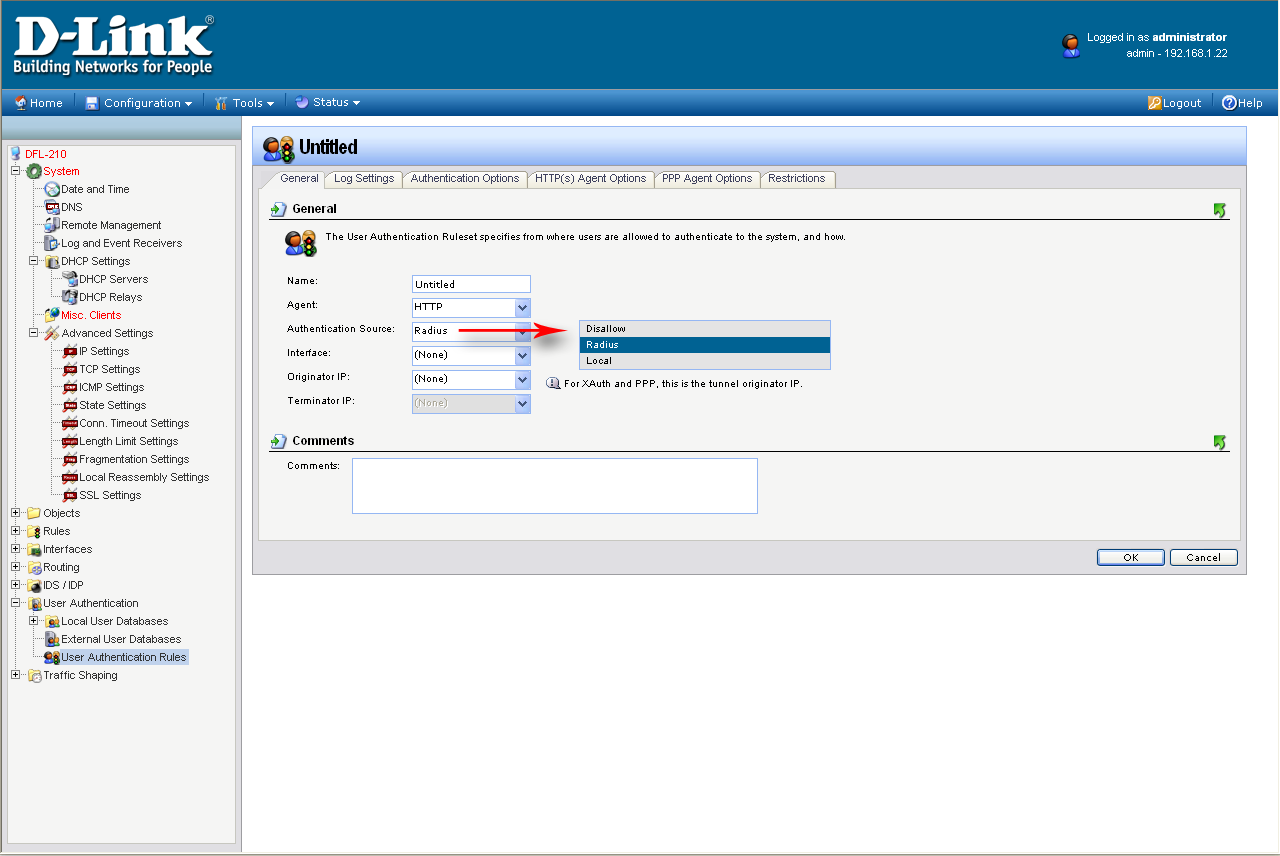Click the Local Reassembly Settings icon
Image resolution: width=1280 pixels, height=856 pixels.
tap(70, 477)
